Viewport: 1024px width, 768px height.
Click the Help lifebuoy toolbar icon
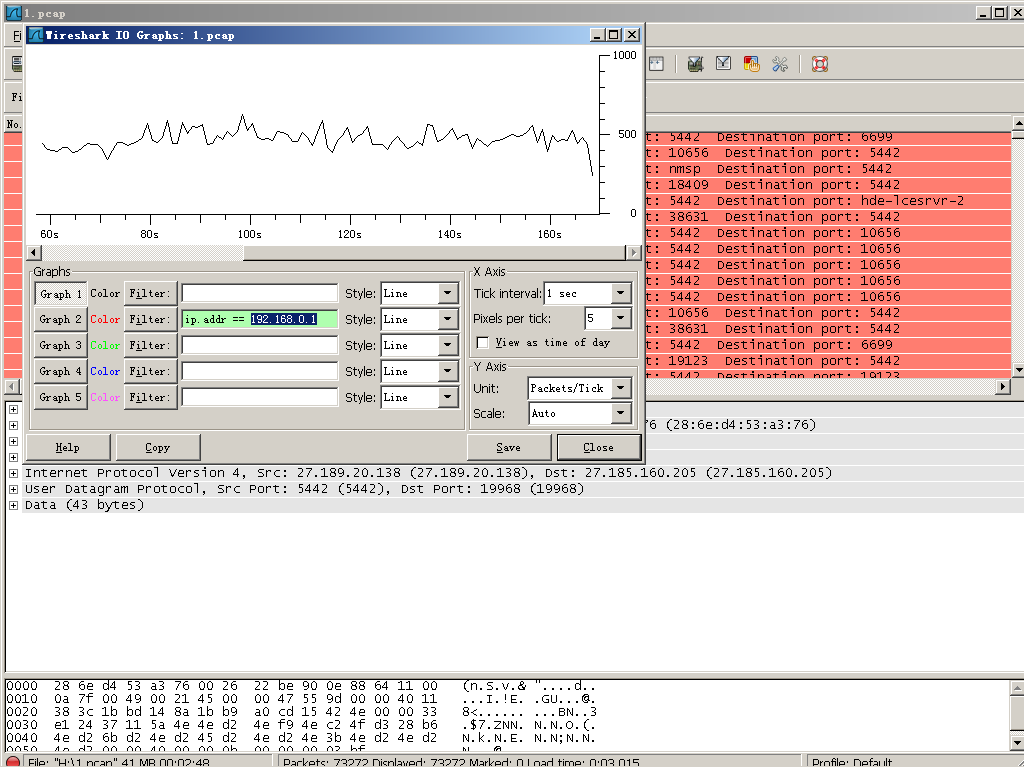point(819,64)
